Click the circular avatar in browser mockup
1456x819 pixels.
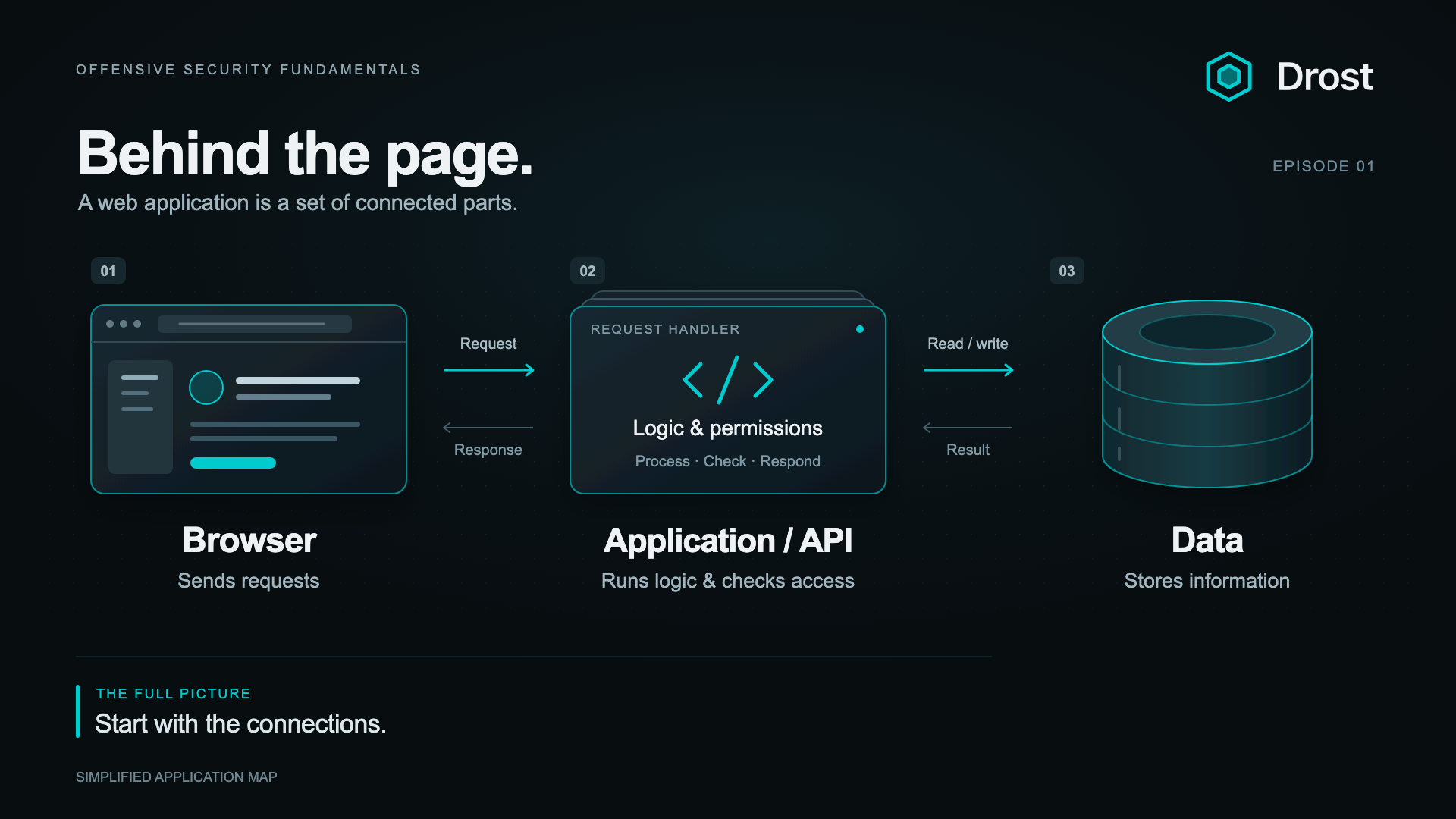coord(206,388)
